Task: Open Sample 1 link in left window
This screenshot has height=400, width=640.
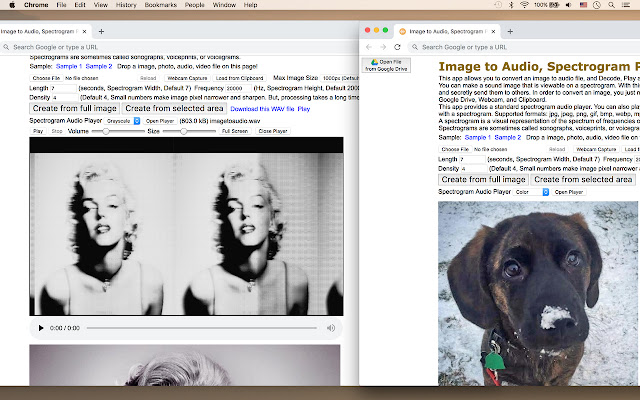Action: tap(69, 66)
